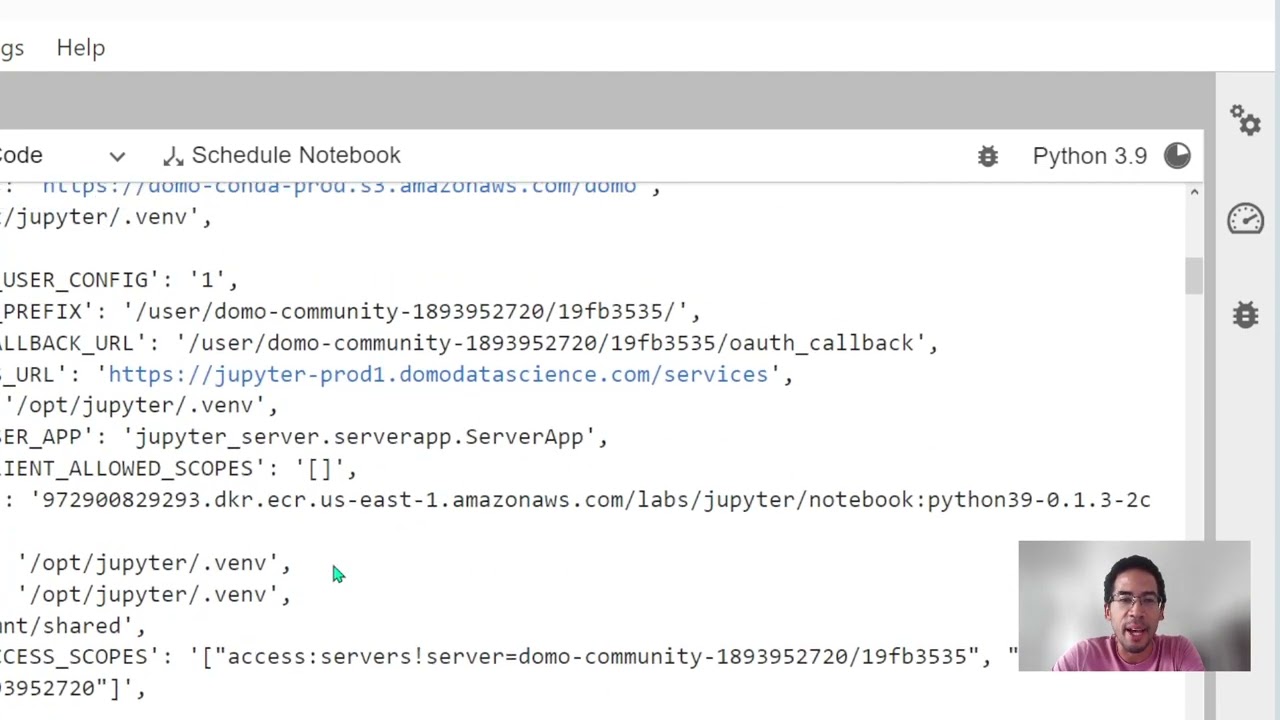Click the '972900829293.dkr.ecr' image path text

pos(594,500)
